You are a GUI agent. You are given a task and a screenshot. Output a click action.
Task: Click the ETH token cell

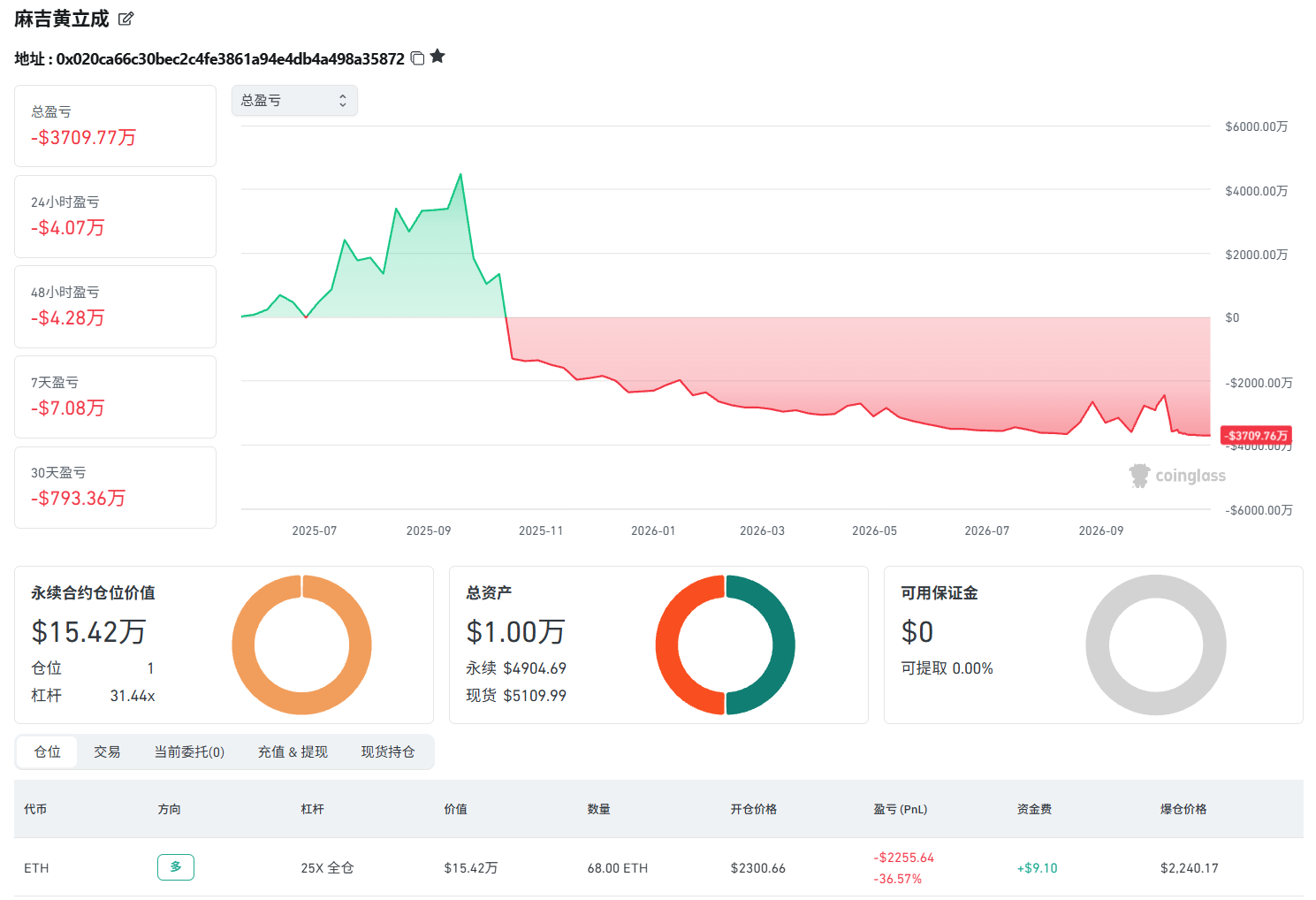pyautogui.click(x=36, y=868)
